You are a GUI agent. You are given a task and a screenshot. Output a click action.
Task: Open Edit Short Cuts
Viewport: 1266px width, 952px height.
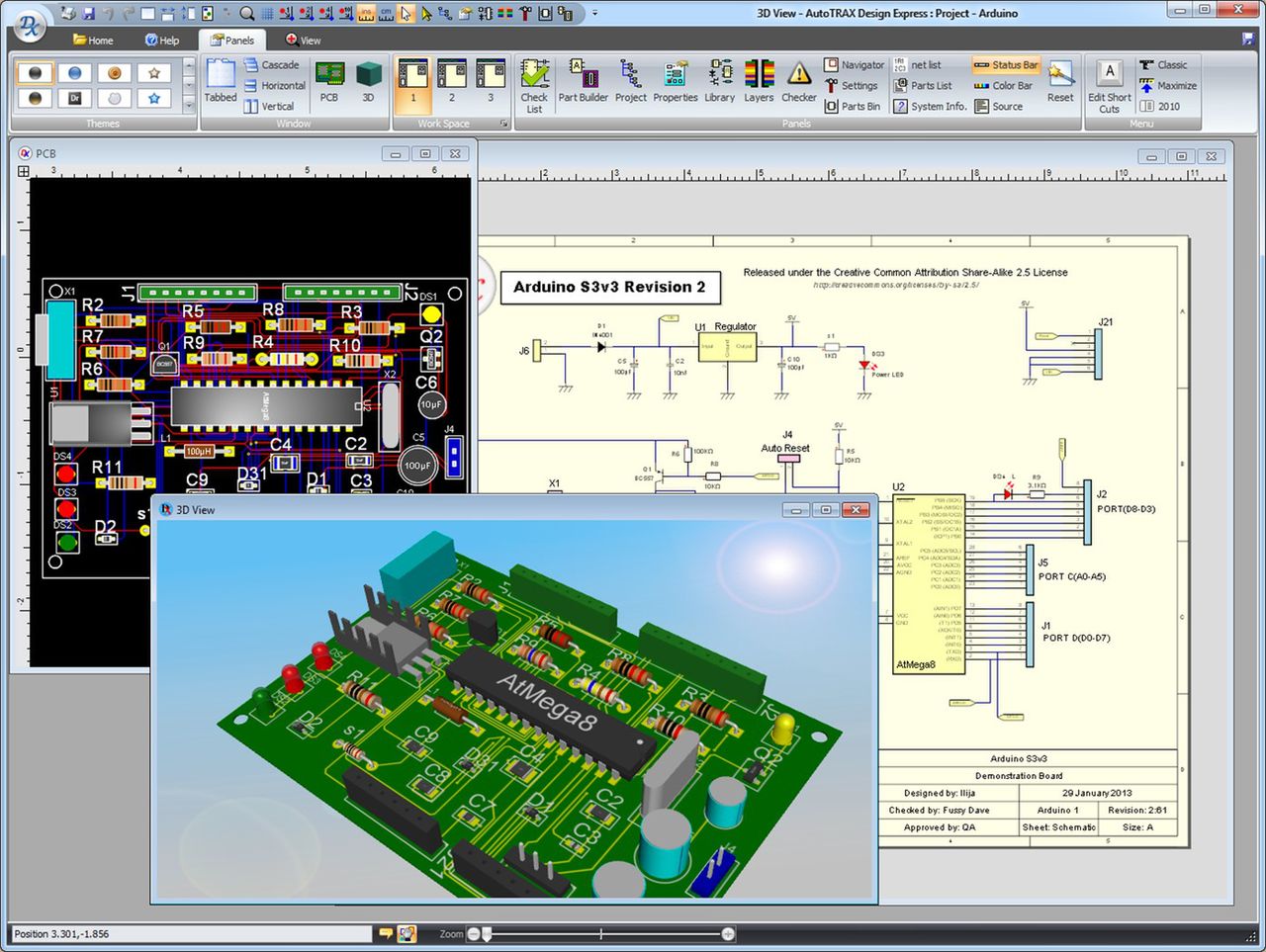pyautogui.click(x=1110, y=87)
